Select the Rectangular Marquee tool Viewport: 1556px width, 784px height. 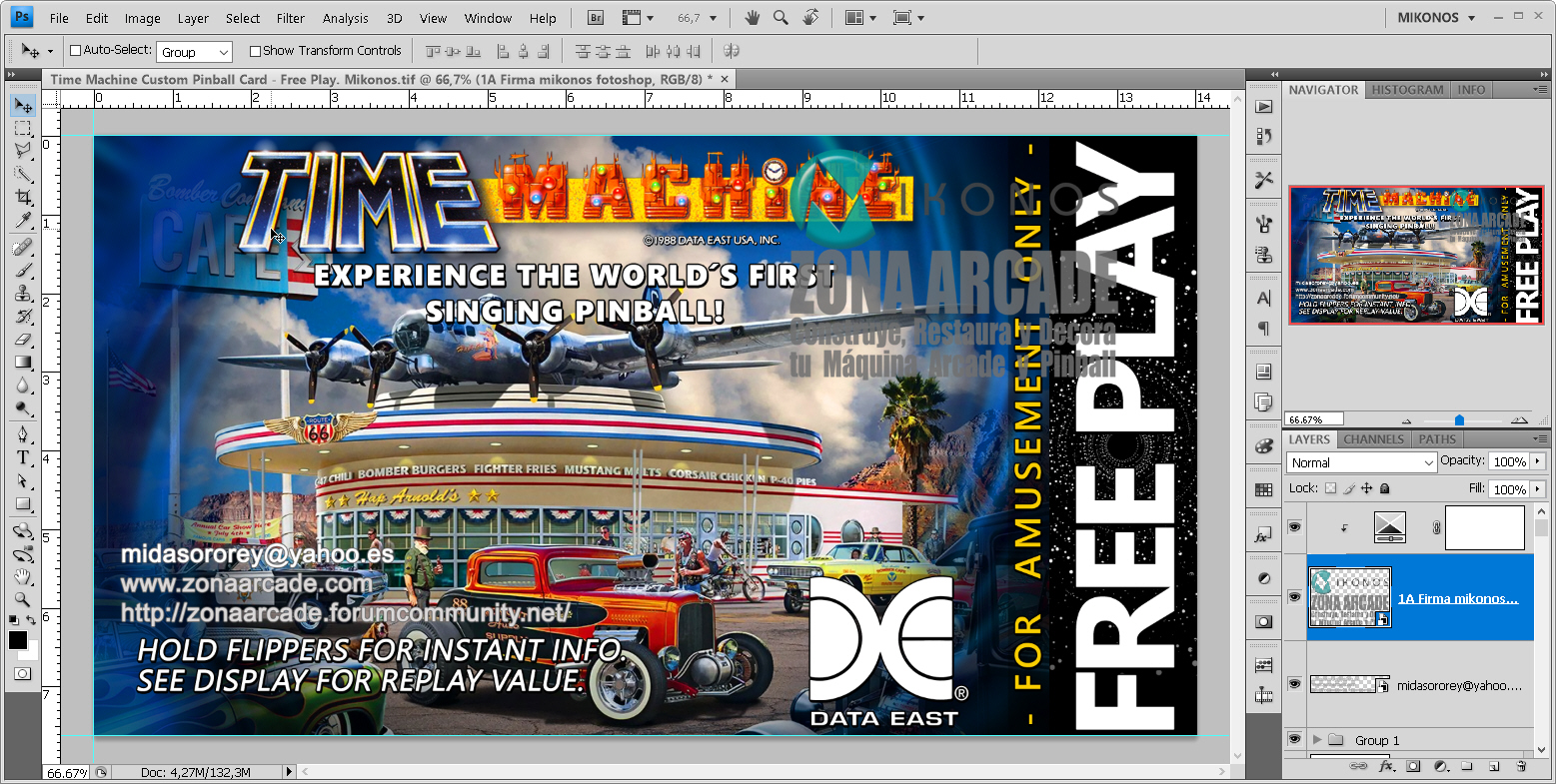click(22, 129)
